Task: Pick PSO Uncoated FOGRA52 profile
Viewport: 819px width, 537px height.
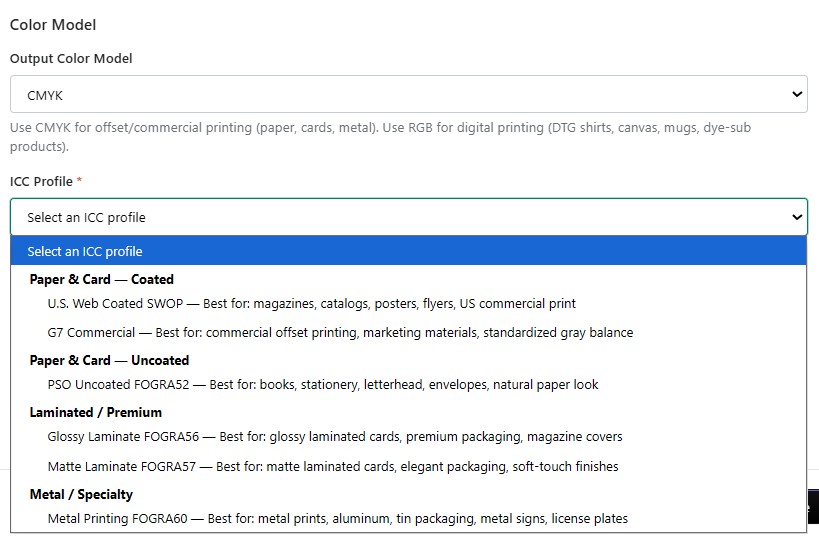Action: [x=408, y=385]
